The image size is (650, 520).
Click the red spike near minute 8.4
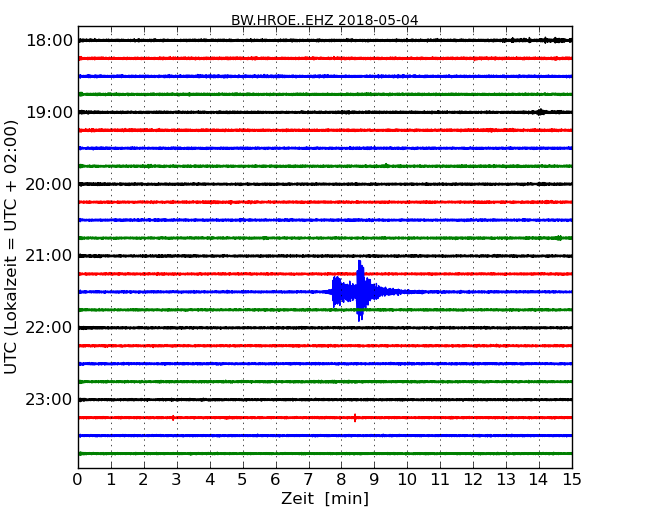click(355, 418)
